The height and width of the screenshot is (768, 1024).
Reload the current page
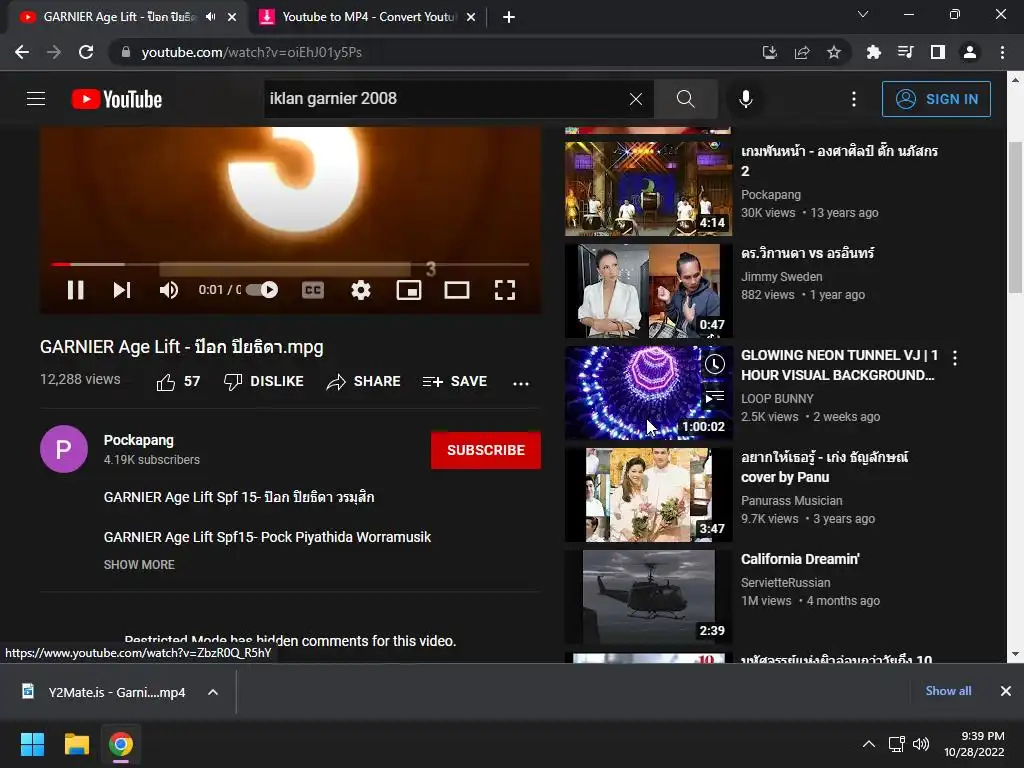86,52
